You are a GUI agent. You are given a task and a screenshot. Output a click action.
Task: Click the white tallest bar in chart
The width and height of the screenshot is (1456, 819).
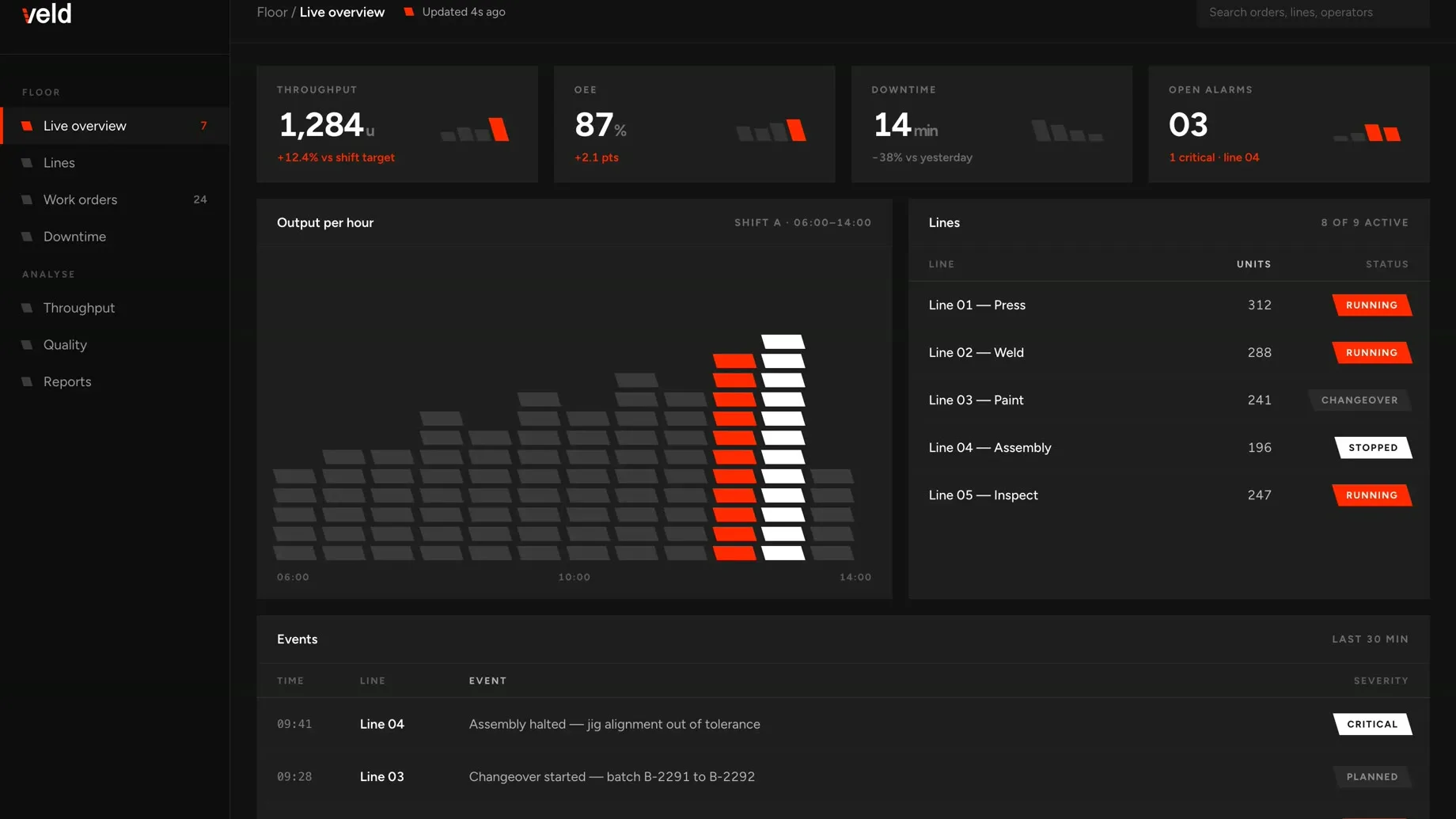783,447
